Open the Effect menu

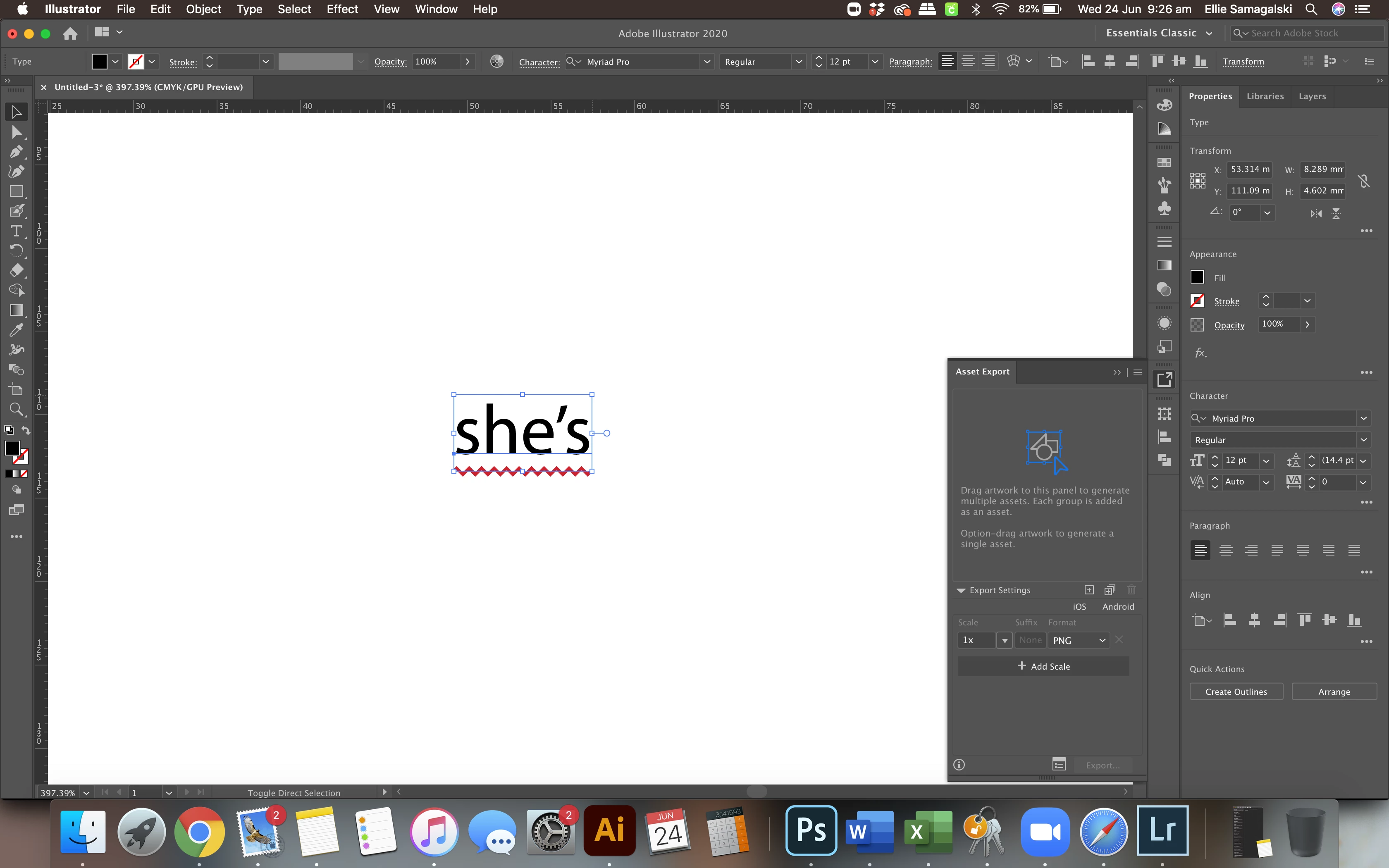click(x=342, y=9)
